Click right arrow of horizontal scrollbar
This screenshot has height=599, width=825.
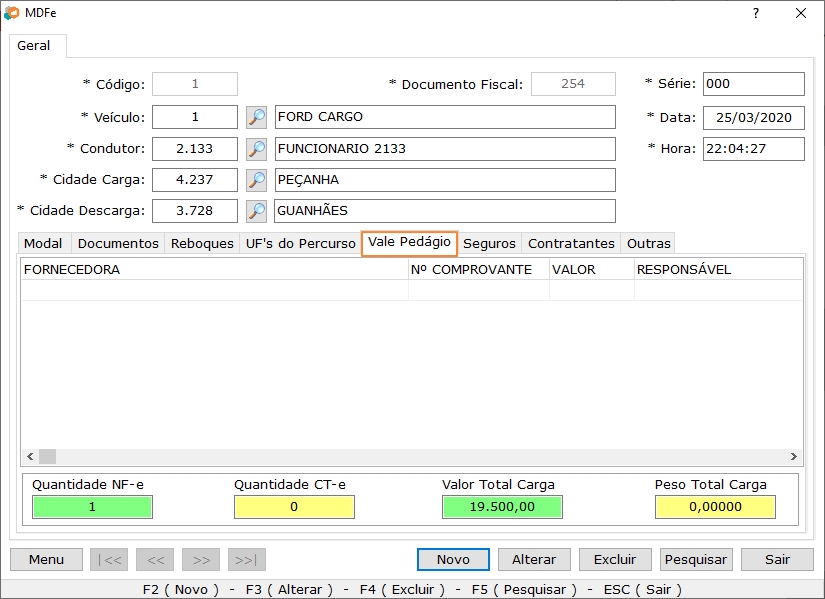tap(794, 457)
